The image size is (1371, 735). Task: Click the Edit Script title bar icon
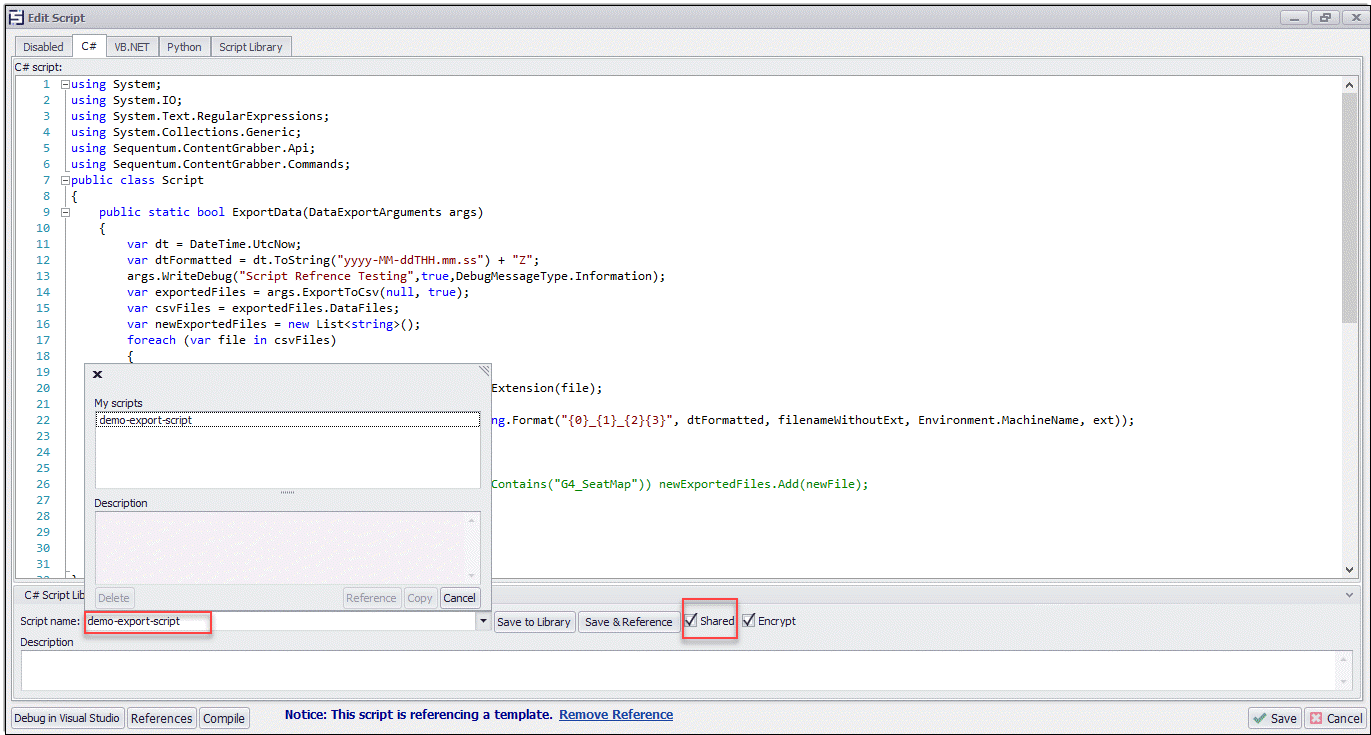tap(16, 17)
